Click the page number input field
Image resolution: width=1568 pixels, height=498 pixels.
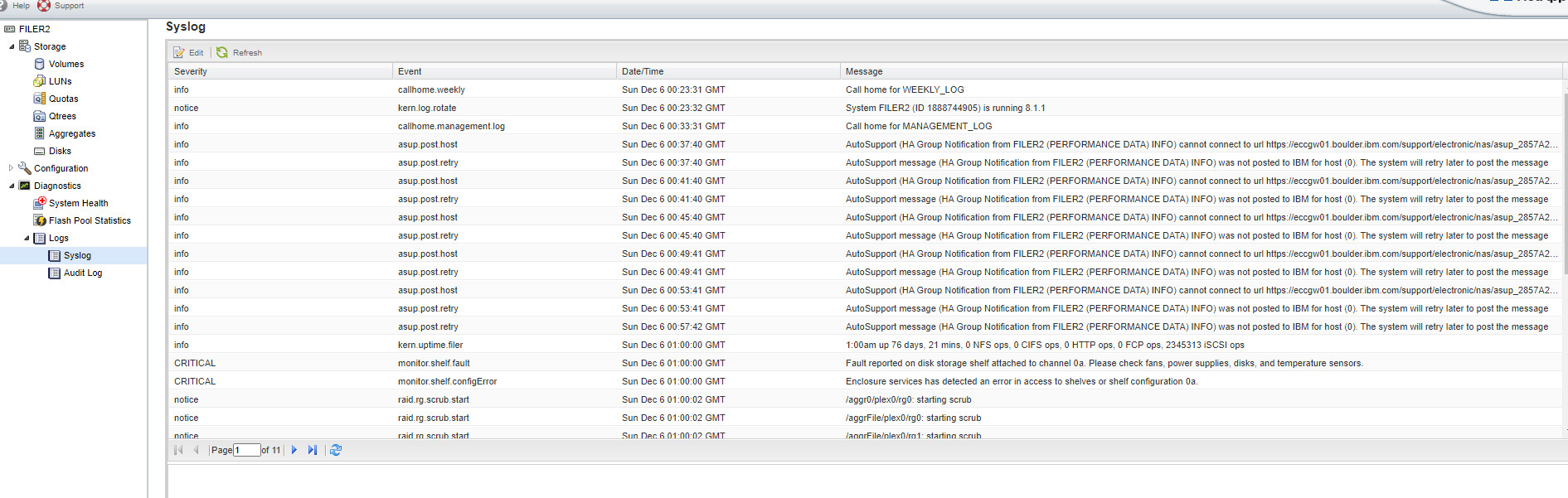(x=246, y=450)
